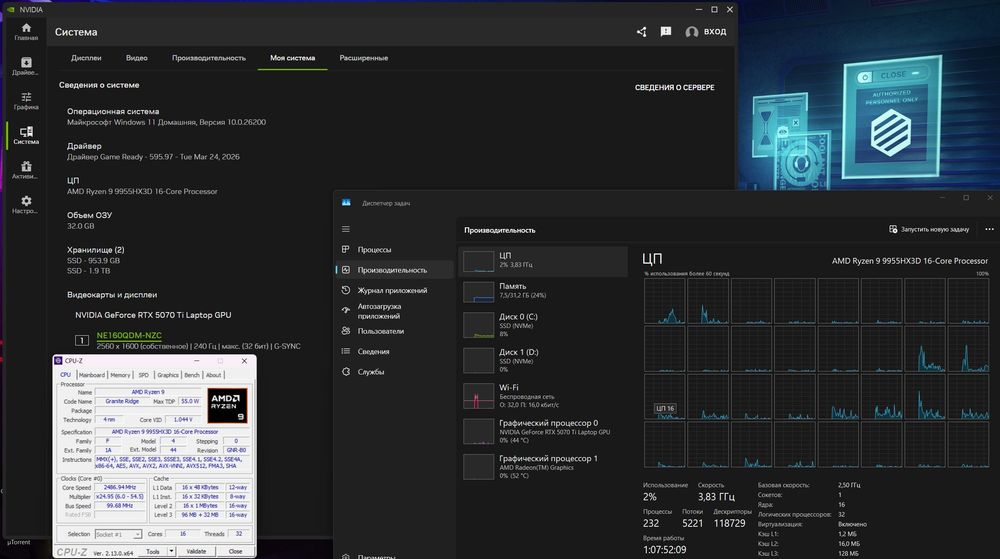The image size is (1000, 559).
Task: Select Производительность in Task Manager sidebar
Action: (x=394, y=270)
